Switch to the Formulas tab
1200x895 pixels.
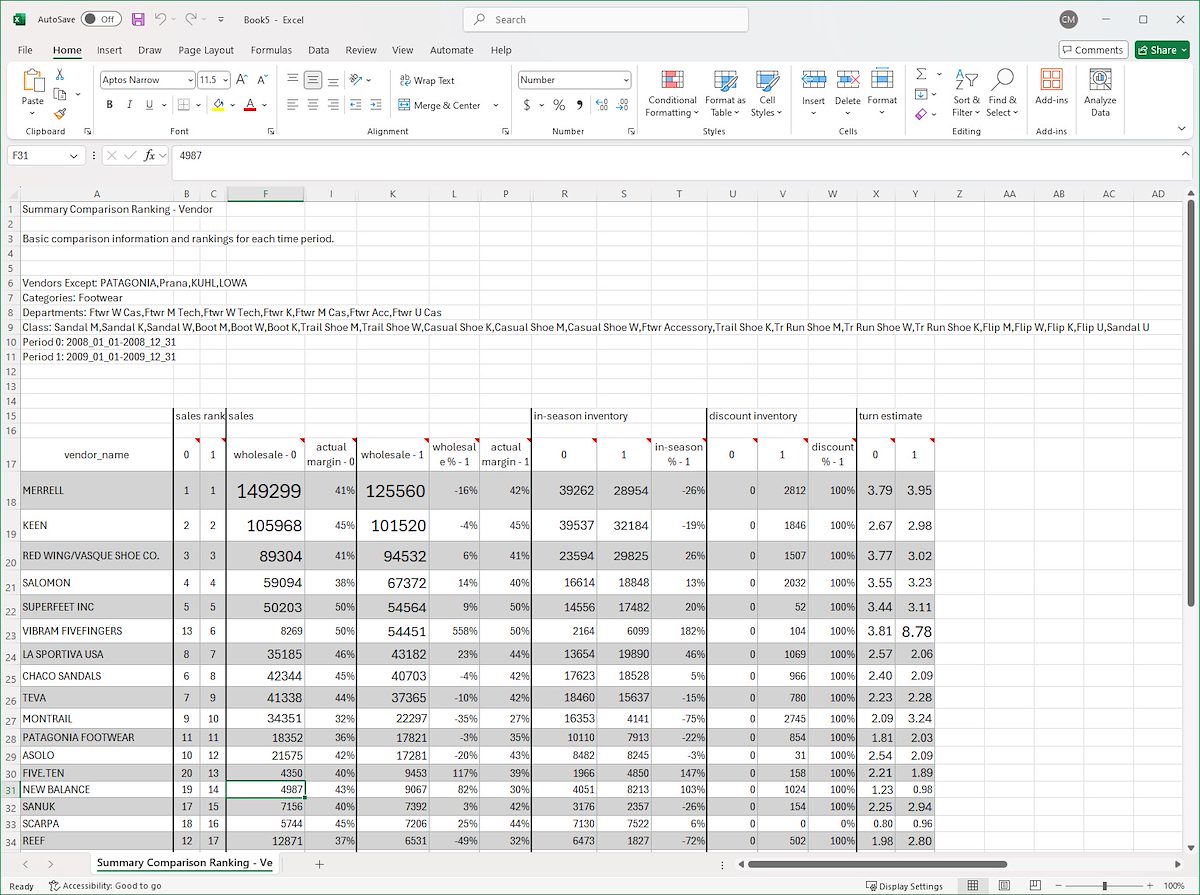(x=271, y=50)
